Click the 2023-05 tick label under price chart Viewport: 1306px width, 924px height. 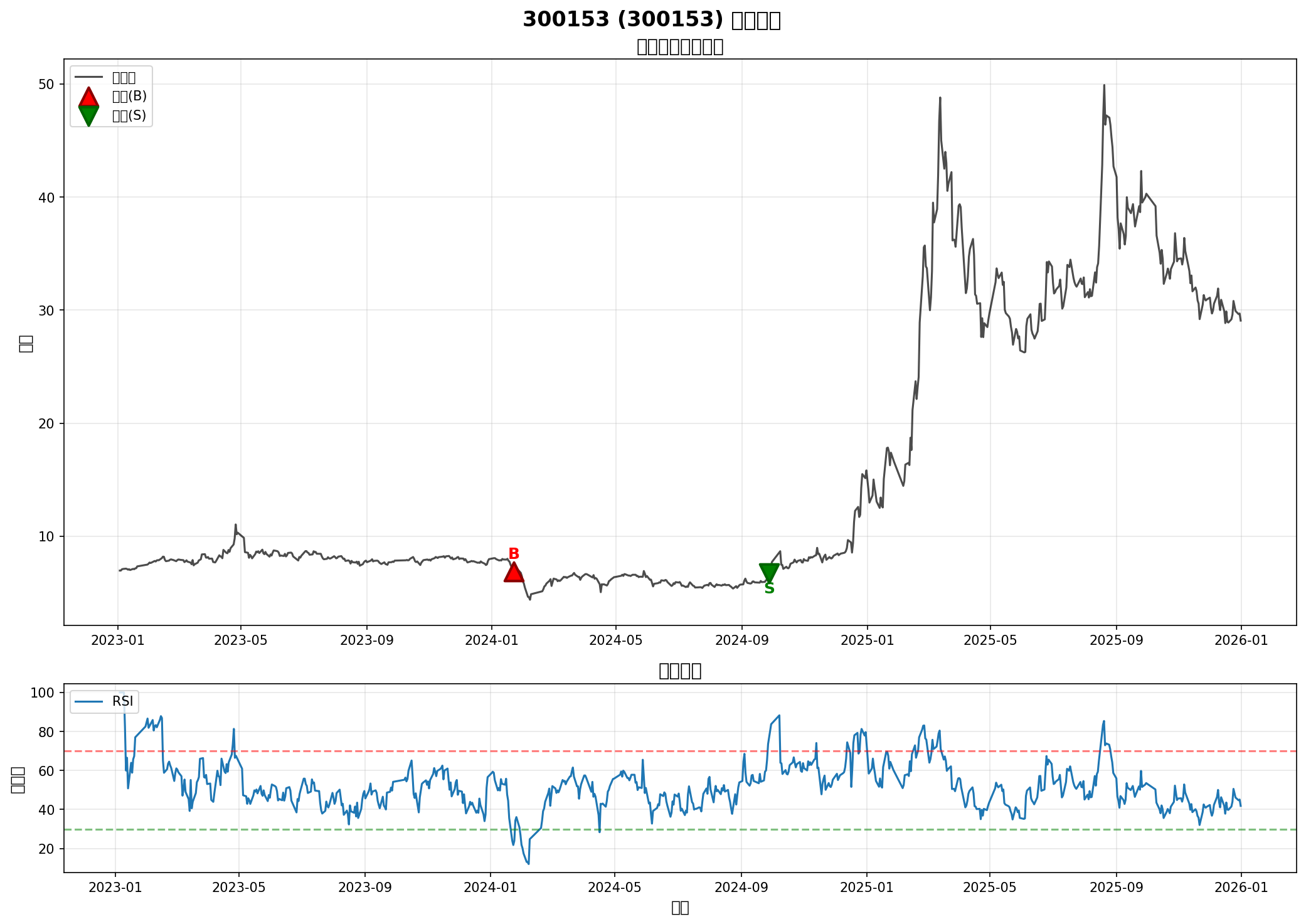pyautogui.click(x=241, y=640)
